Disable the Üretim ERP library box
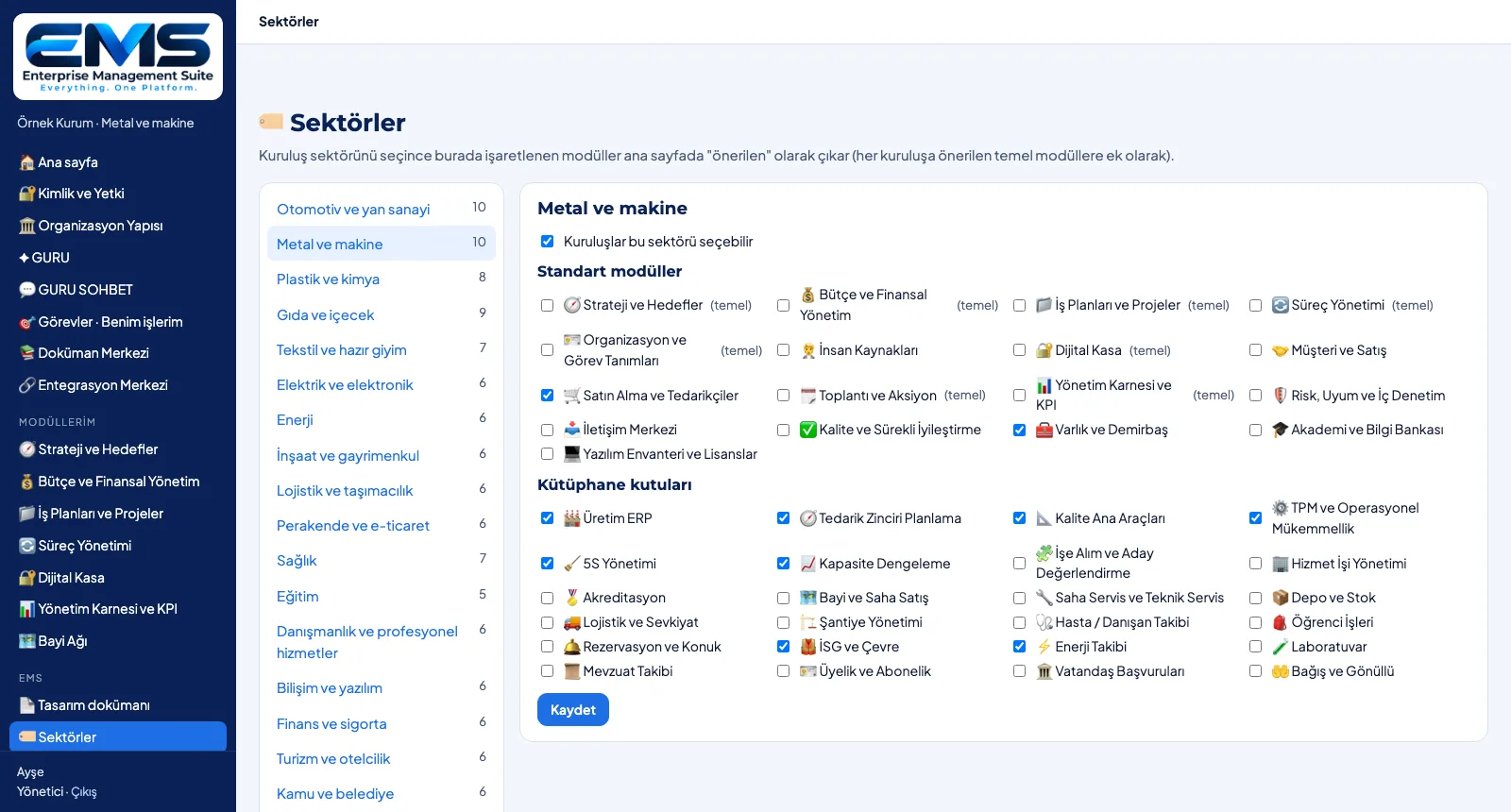 (547, 518)
